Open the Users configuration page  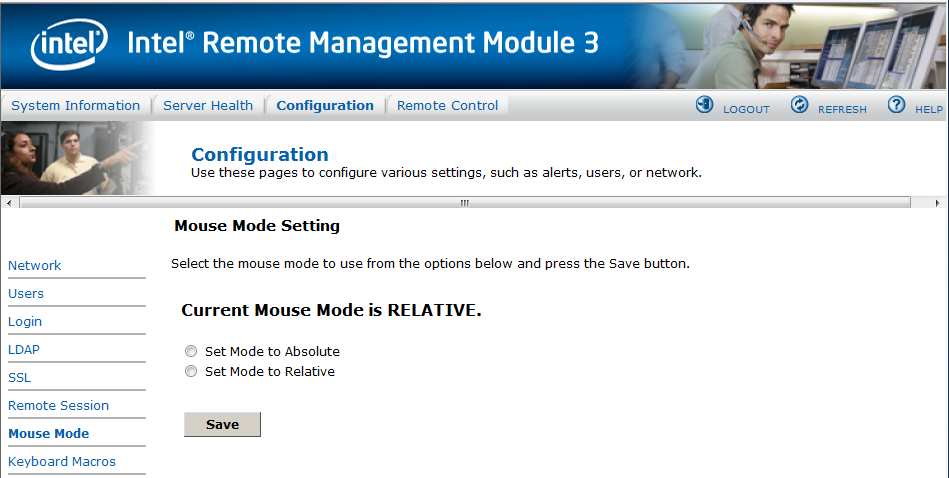click(26, 293)
